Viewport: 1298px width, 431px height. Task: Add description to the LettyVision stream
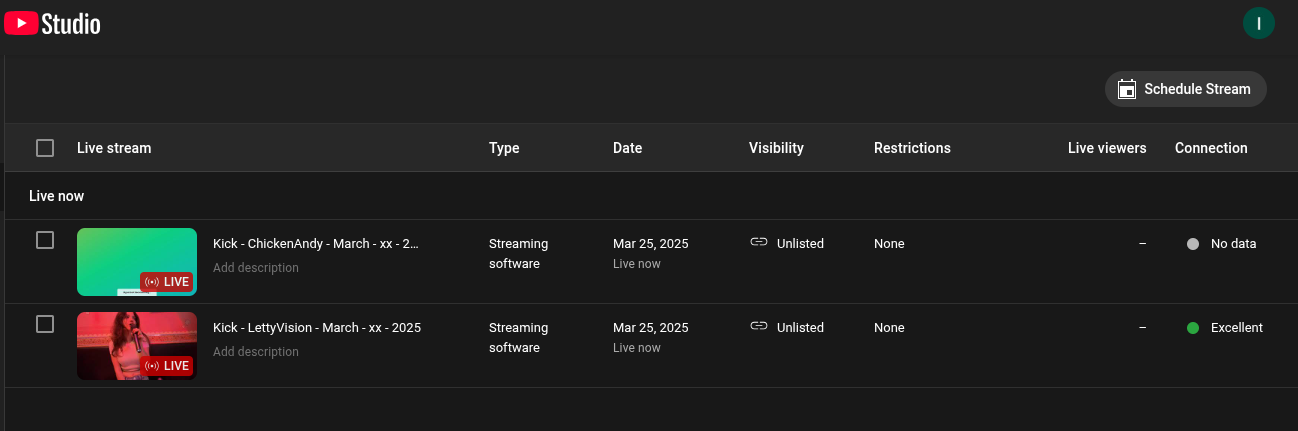[x=255, y=352]
